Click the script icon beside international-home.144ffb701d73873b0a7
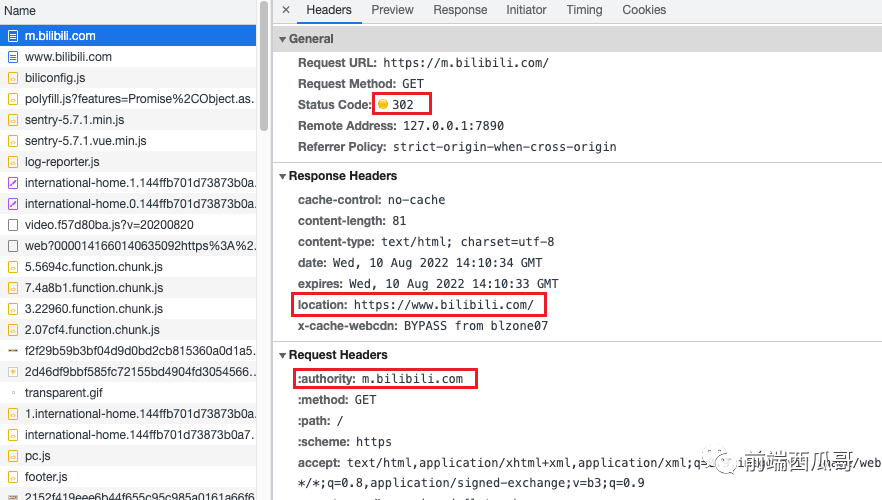Screen dimensions: 882x500 [12, 435]
